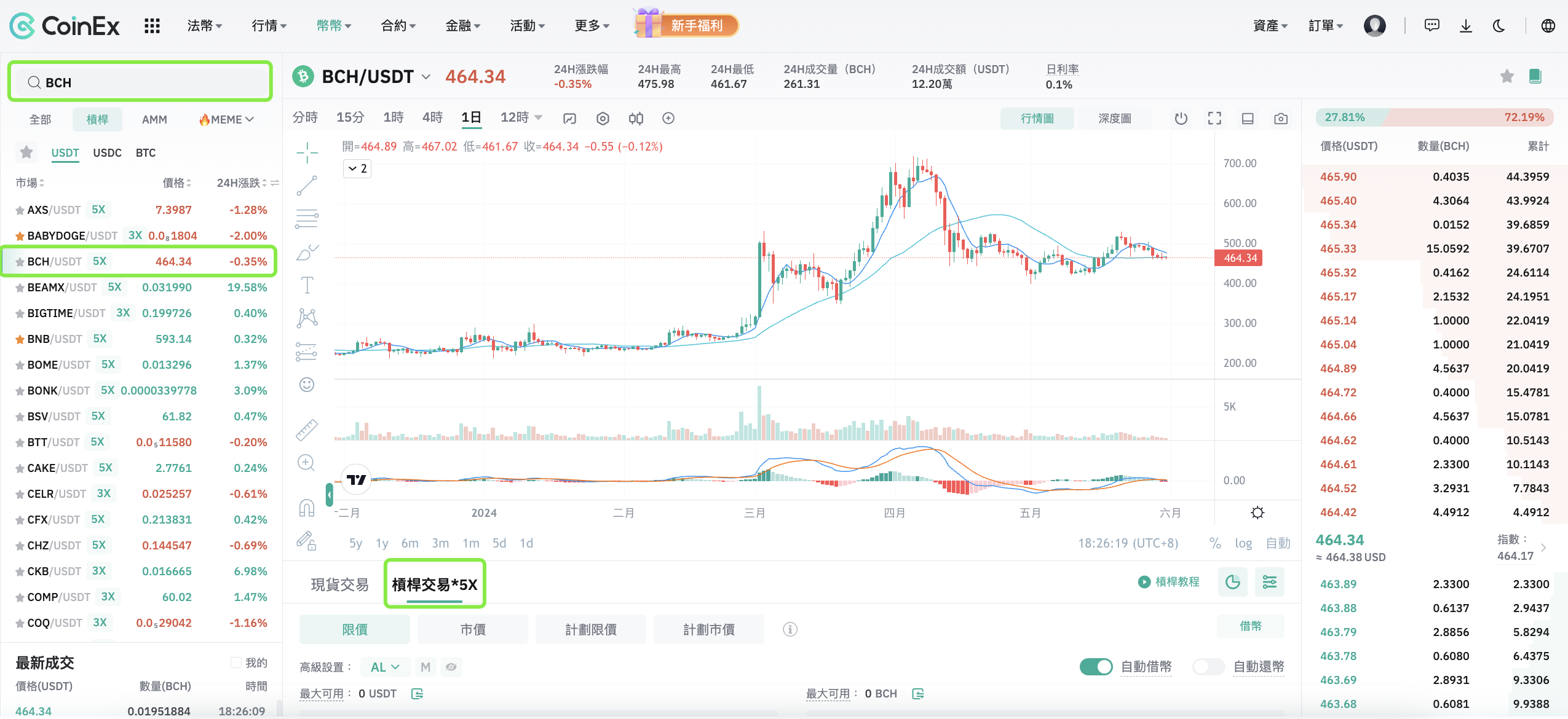Open chart axis settings gear
Screen dimensions: 1568x719
pyautogui.click(x=1257, y=513)
